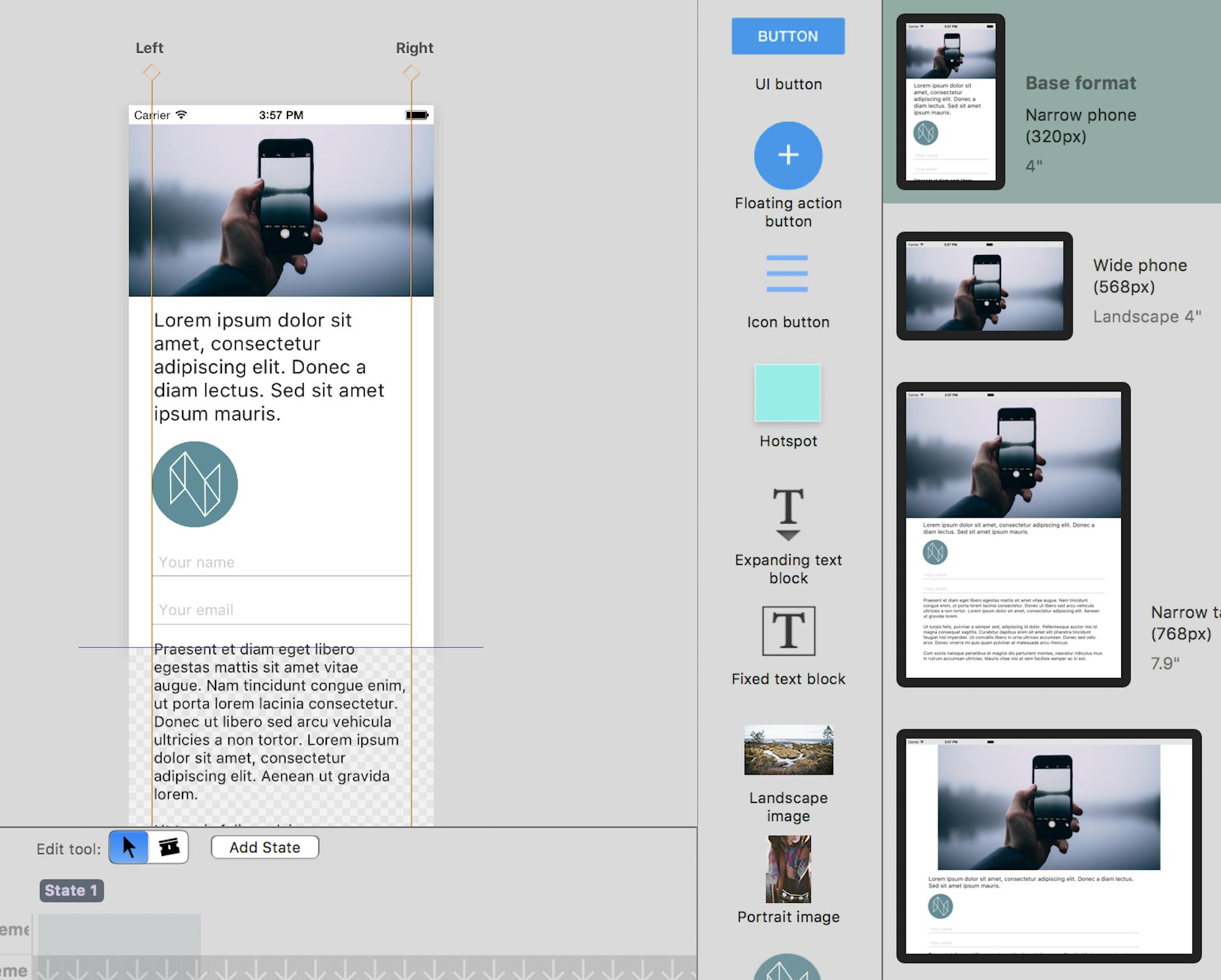Add a Floating action button element
This screenshot has width=1221, height=980.
point(787,155)
